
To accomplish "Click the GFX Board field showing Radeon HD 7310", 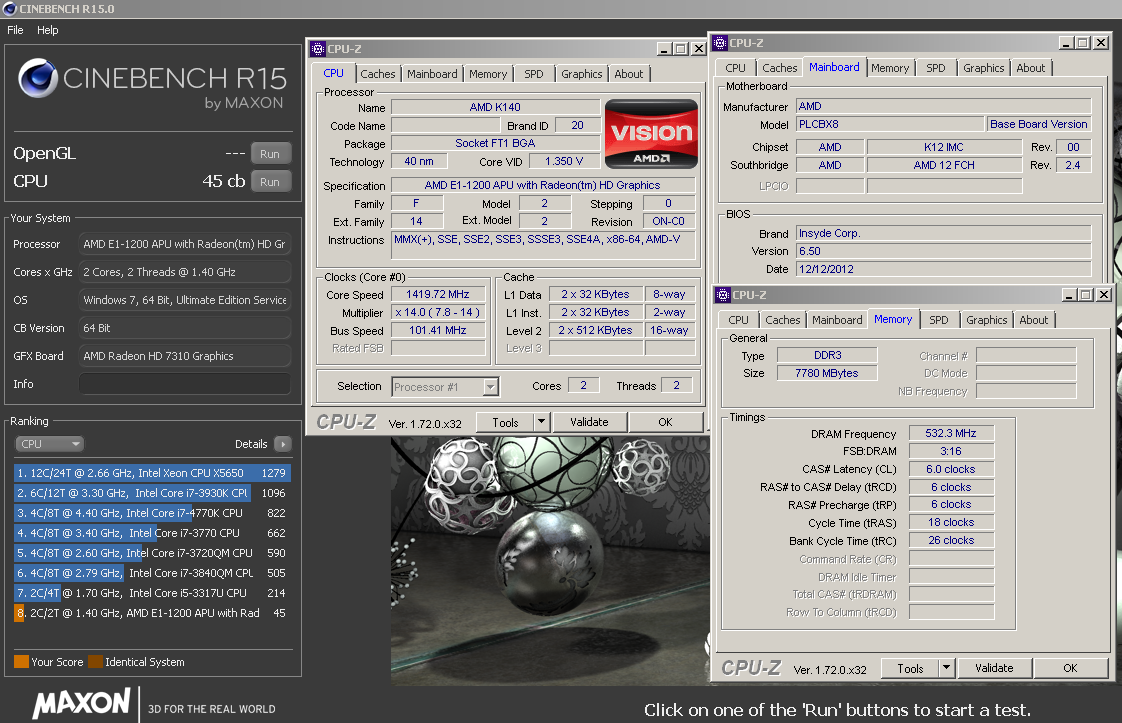I will [x=185, y=356].
